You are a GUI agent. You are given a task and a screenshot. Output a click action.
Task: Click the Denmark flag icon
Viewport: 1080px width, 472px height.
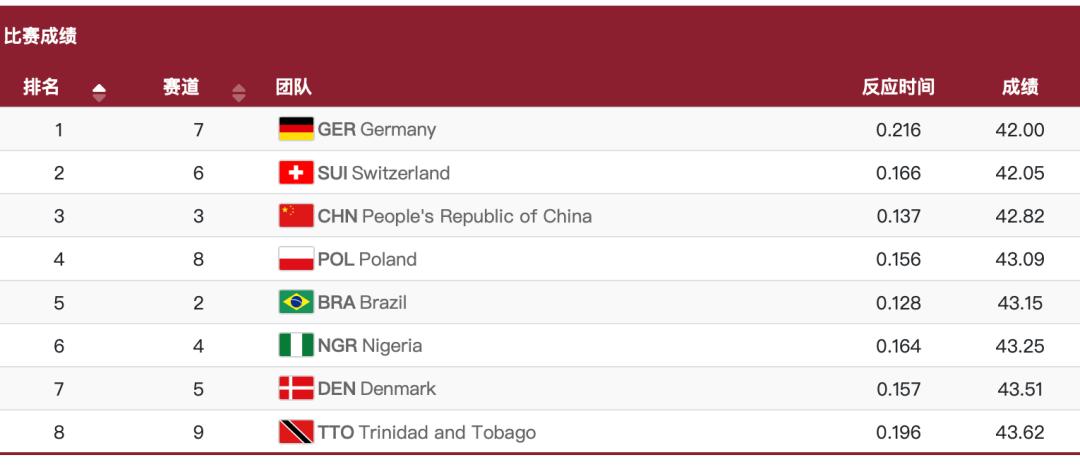[x=296, y=389]
